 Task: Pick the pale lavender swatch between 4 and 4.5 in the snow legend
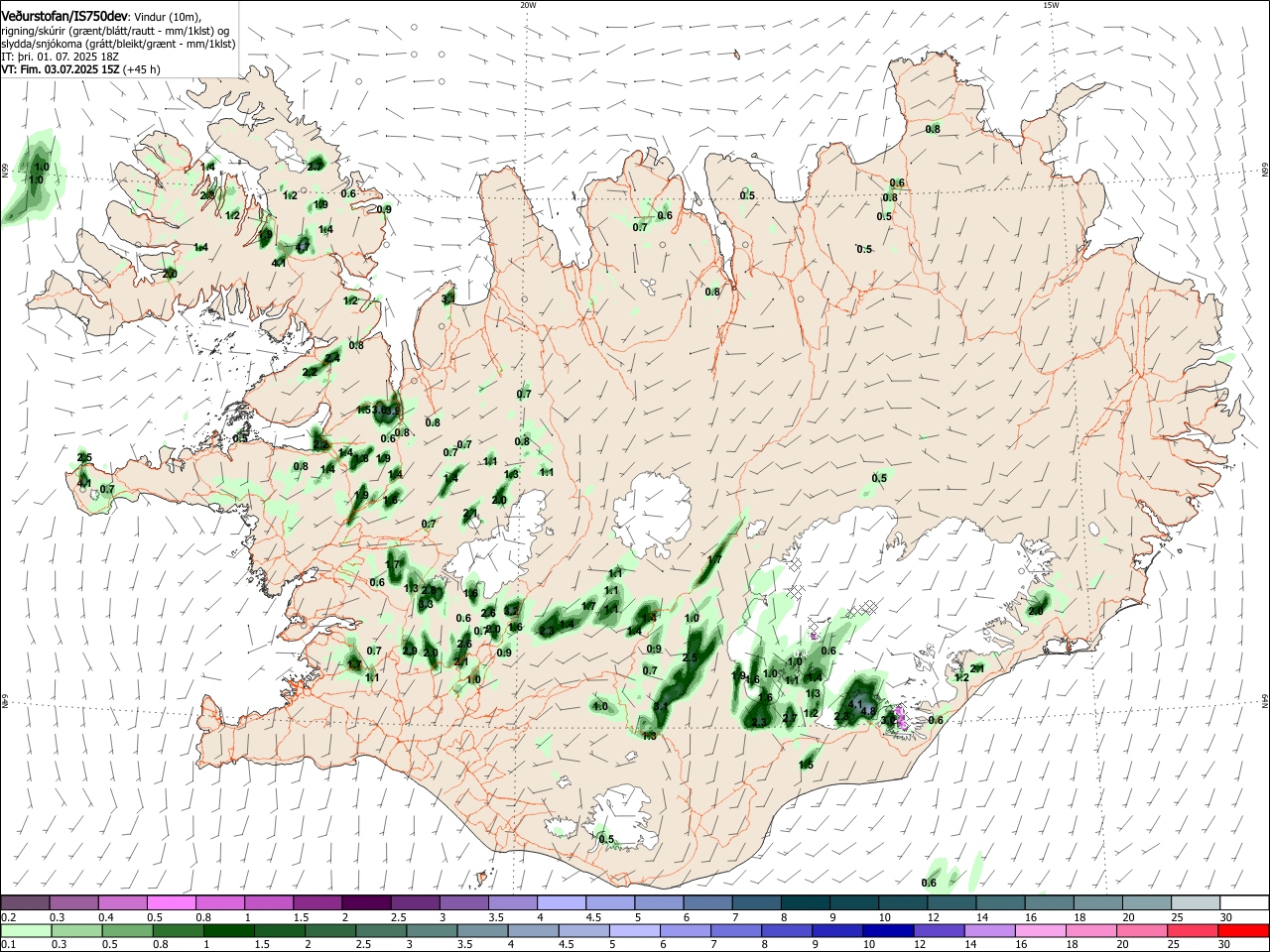coord(561,902)
